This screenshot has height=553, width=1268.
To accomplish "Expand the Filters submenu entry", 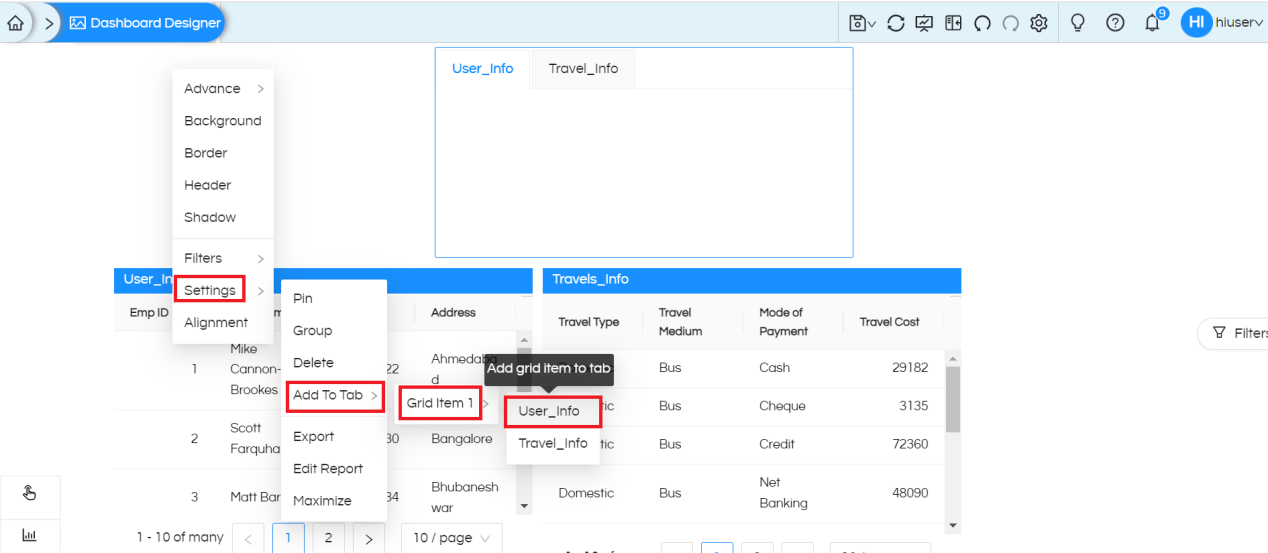I will coord(223,258).
